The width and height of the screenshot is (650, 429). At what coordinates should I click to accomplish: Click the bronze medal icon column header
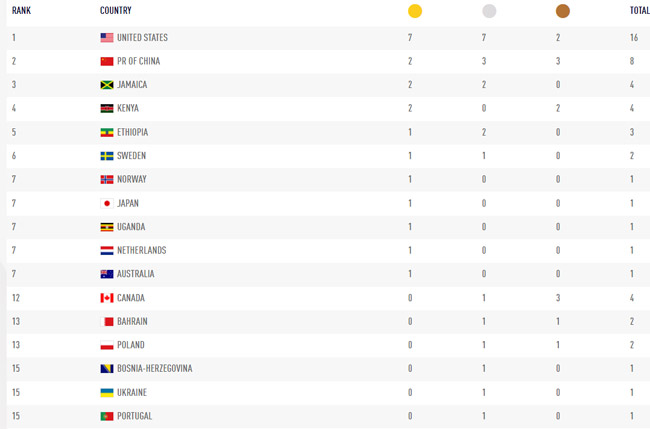point(563,11)
